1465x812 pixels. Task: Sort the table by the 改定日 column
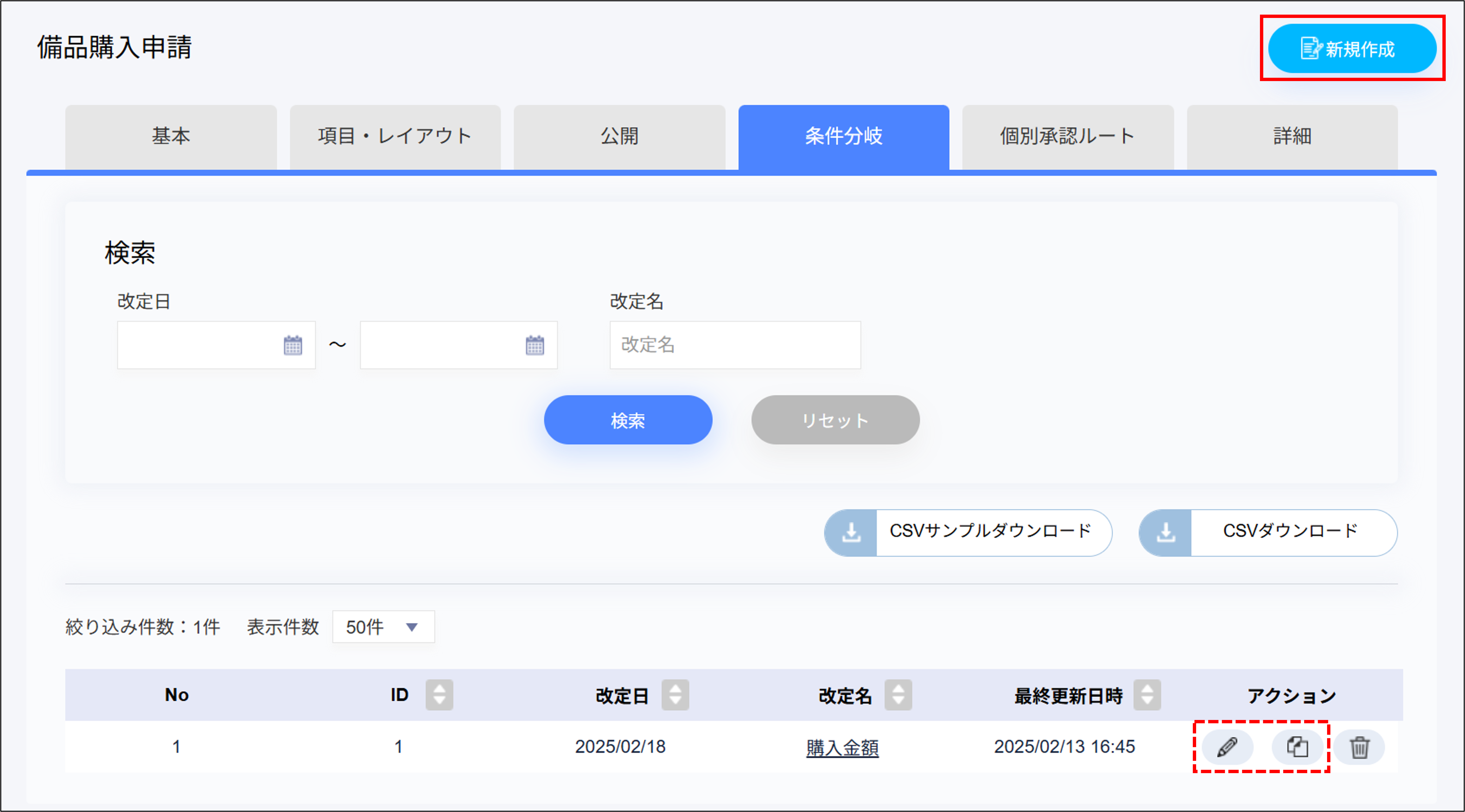tap(675, 695)
